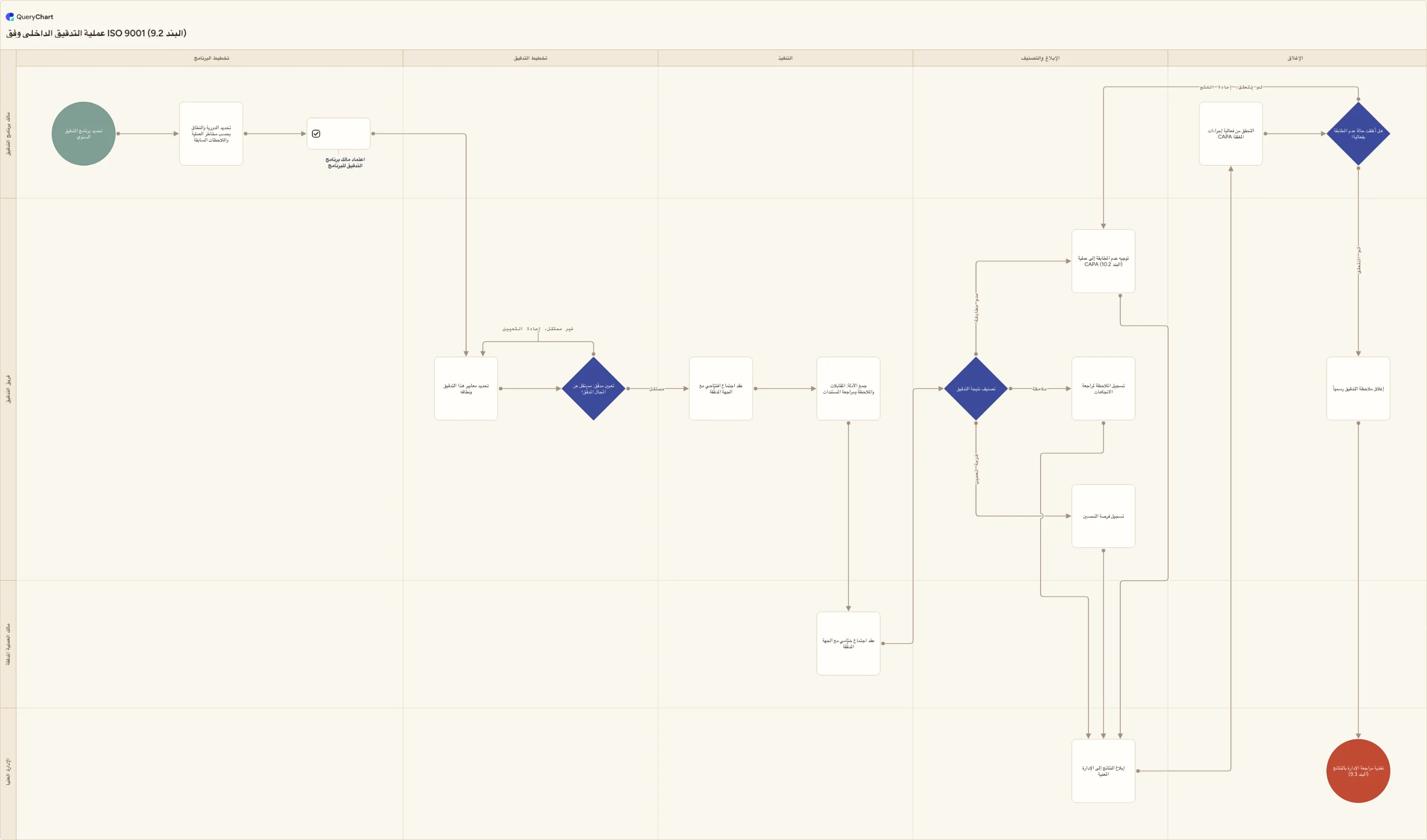Click the node توجيه عدم المطابقة إلى عملية CAPA
Viewport: 1427px width, 840px height.
[1103, 261]
